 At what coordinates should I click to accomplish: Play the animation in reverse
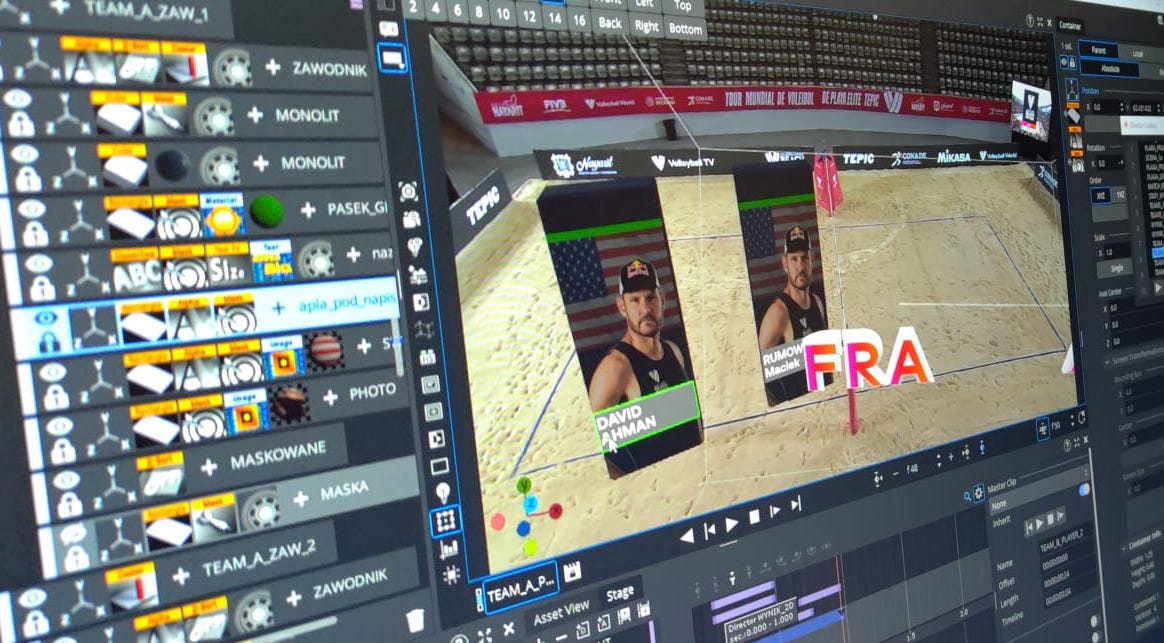point(687,535)
